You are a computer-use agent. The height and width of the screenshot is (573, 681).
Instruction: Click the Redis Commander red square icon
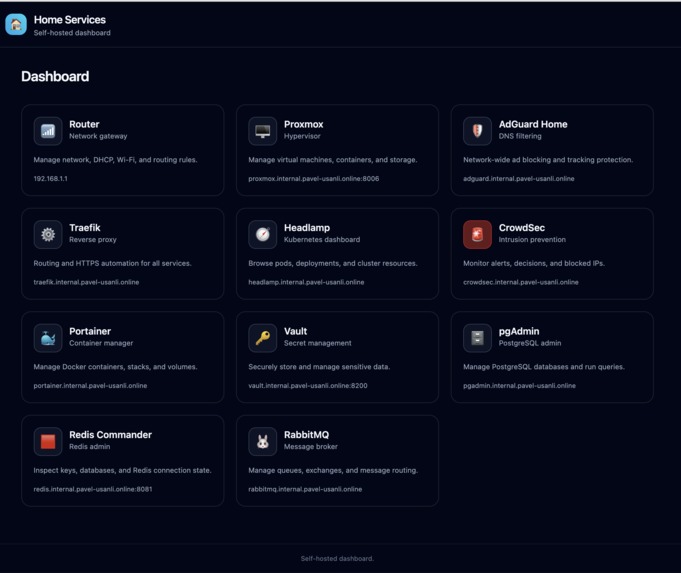pos(48,441)
